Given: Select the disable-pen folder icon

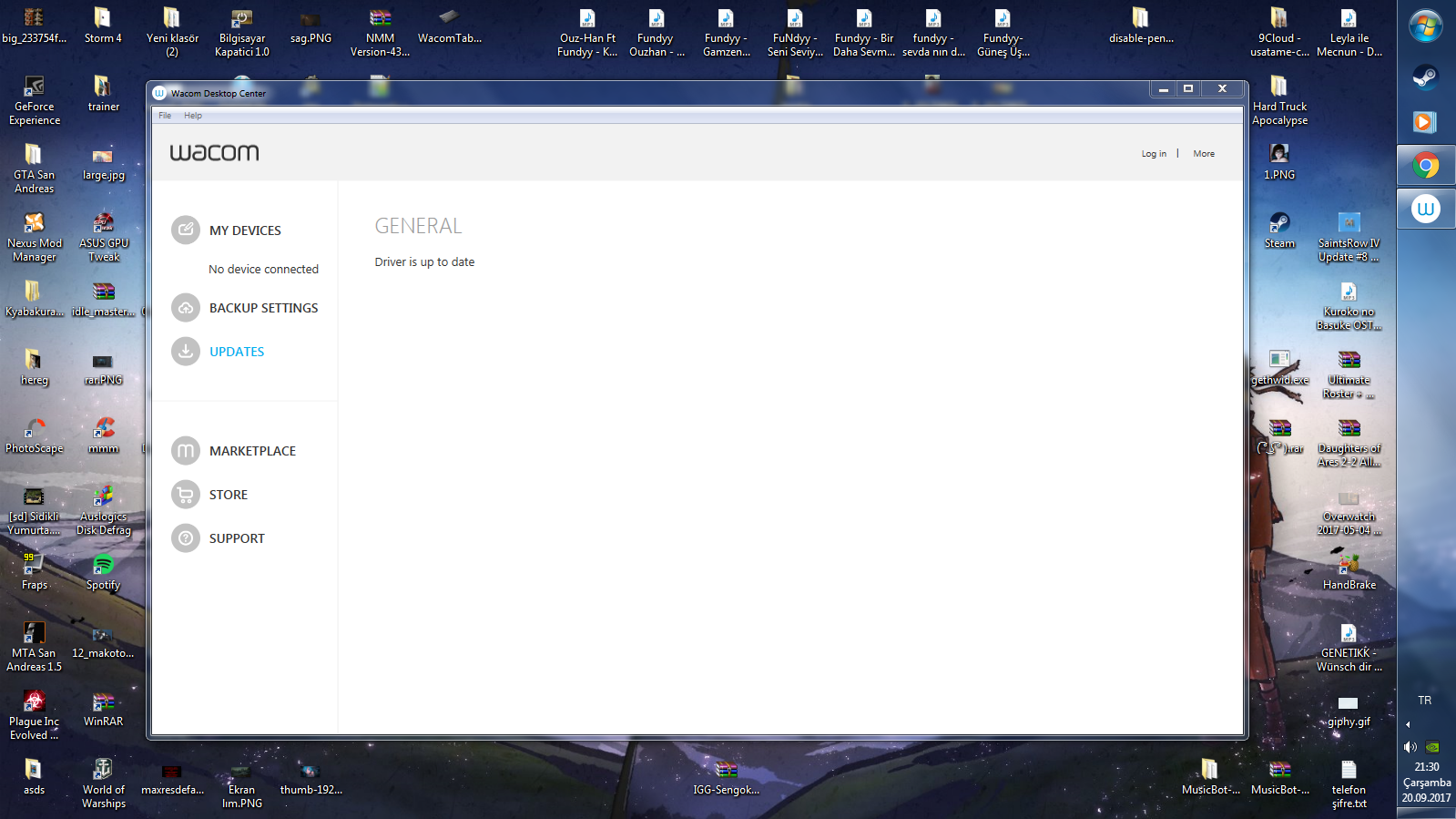Looking at the screenshot, I should 1141,26.
